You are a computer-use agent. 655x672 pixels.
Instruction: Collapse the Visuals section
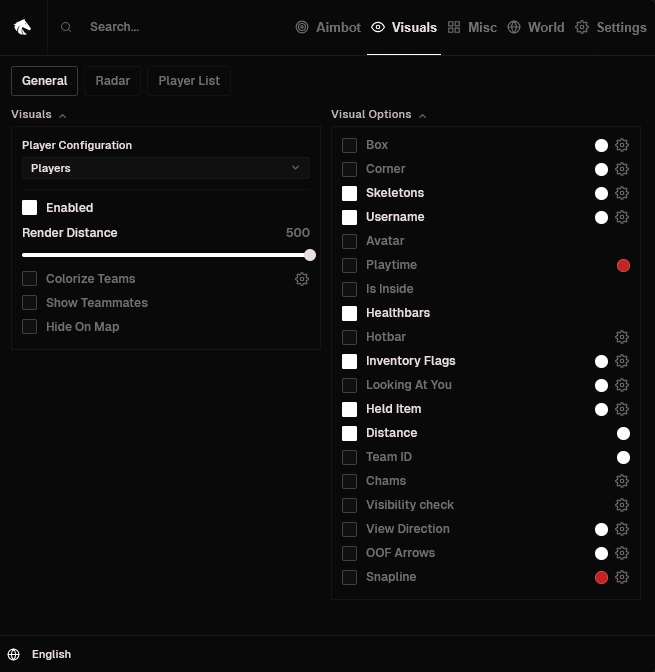coord(63,115)
